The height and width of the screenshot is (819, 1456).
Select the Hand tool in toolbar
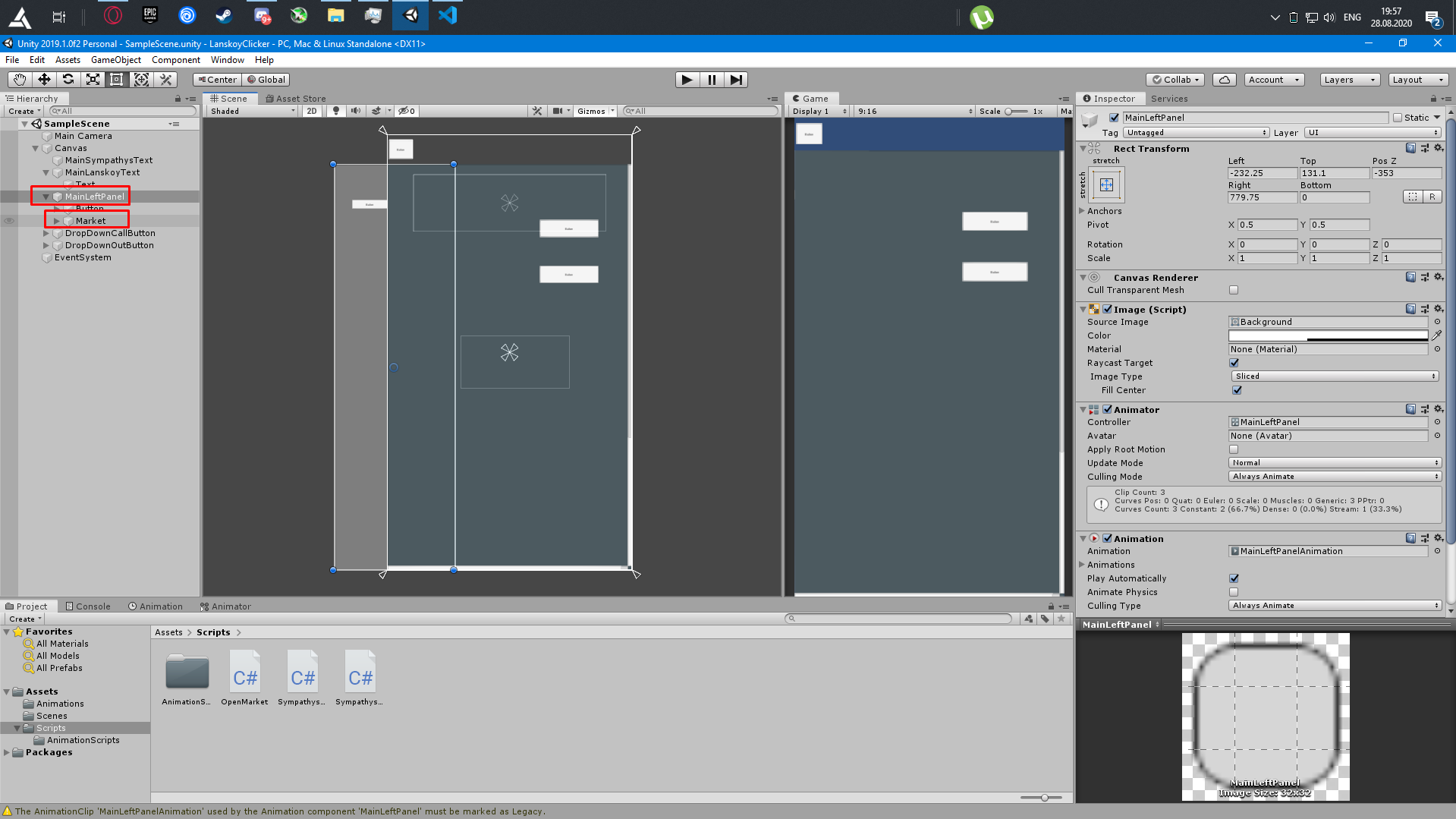[x=20, y=80]
